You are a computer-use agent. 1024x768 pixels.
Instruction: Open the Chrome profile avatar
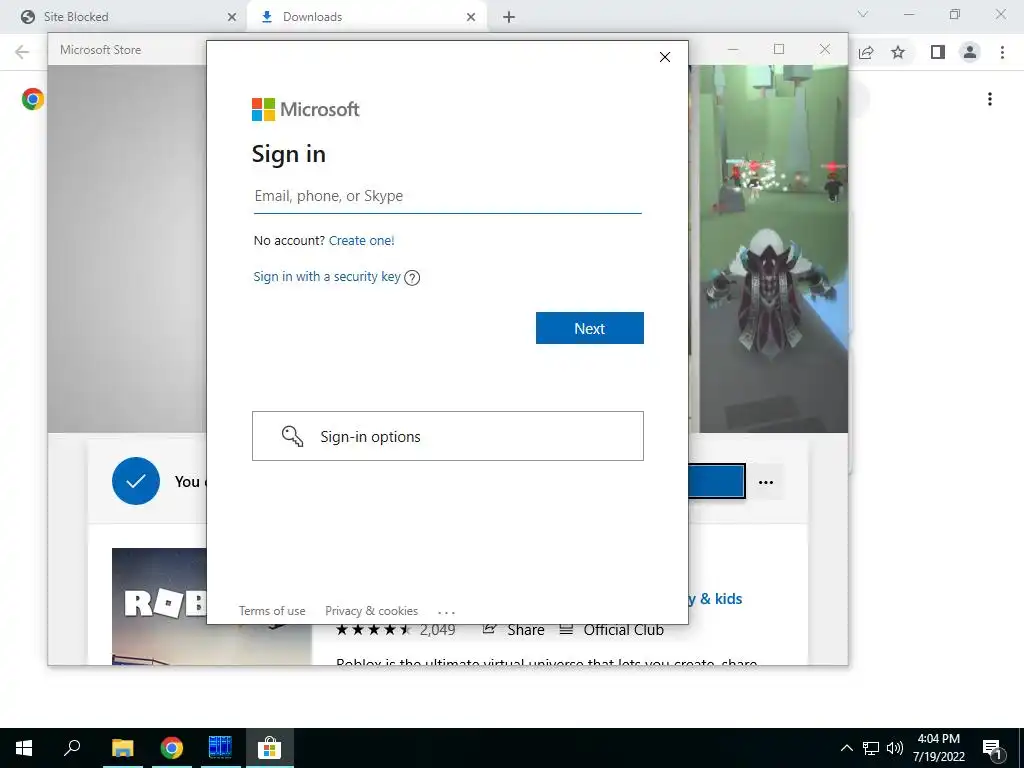(970, 52)
